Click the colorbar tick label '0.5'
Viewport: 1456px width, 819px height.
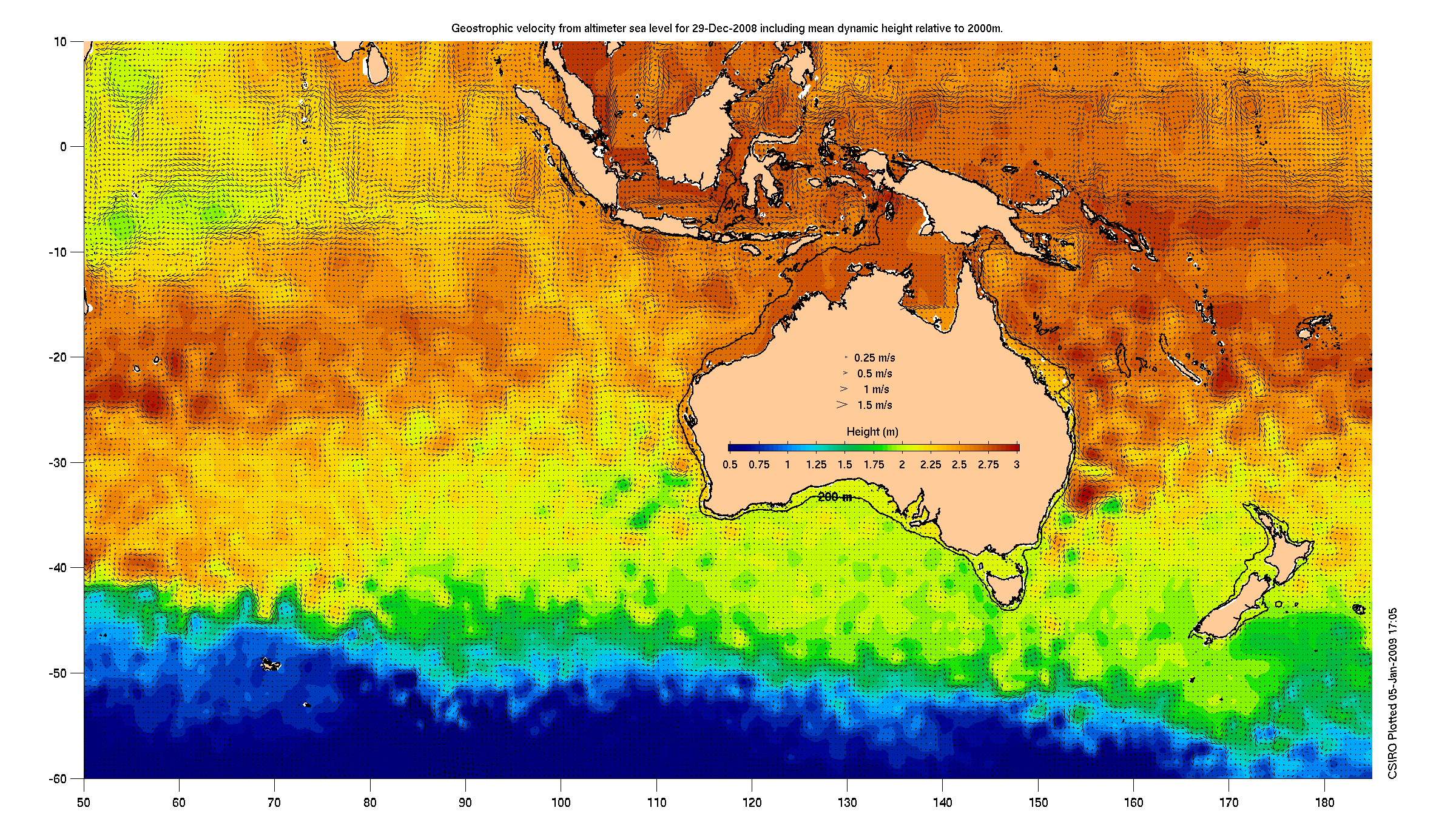point(730,465)
